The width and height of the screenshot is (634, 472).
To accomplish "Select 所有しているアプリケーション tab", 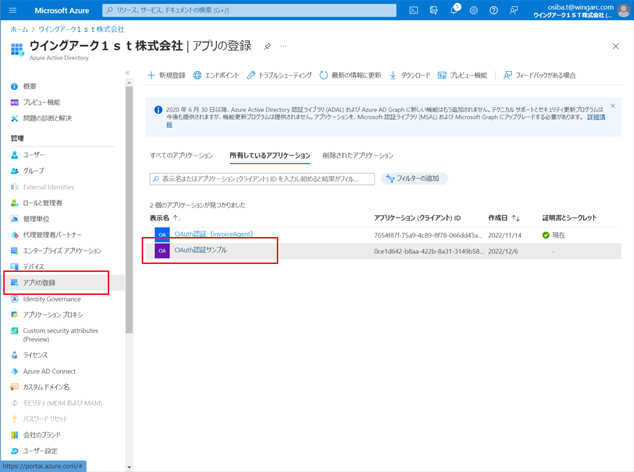I will [x=270, y=155].
